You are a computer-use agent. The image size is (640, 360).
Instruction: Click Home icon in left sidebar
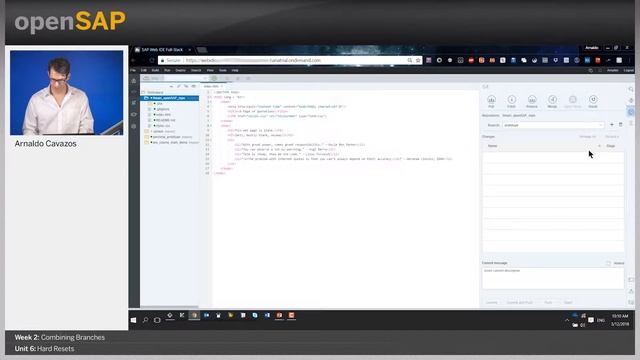134,81
